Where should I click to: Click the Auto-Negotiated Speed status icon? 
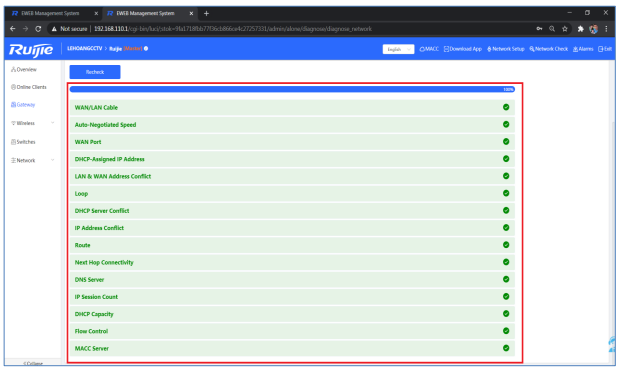tap(506, 124)
